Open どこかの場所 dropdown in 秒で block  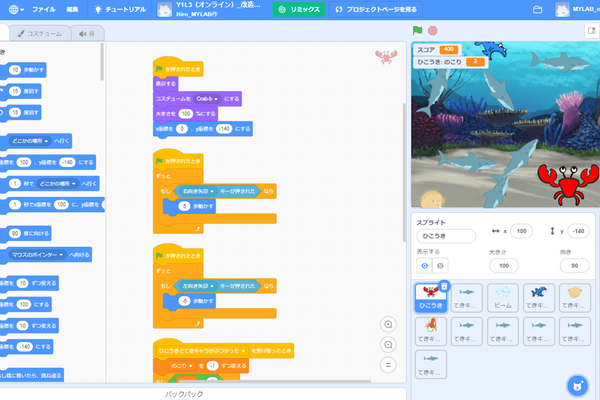point(57,184)
